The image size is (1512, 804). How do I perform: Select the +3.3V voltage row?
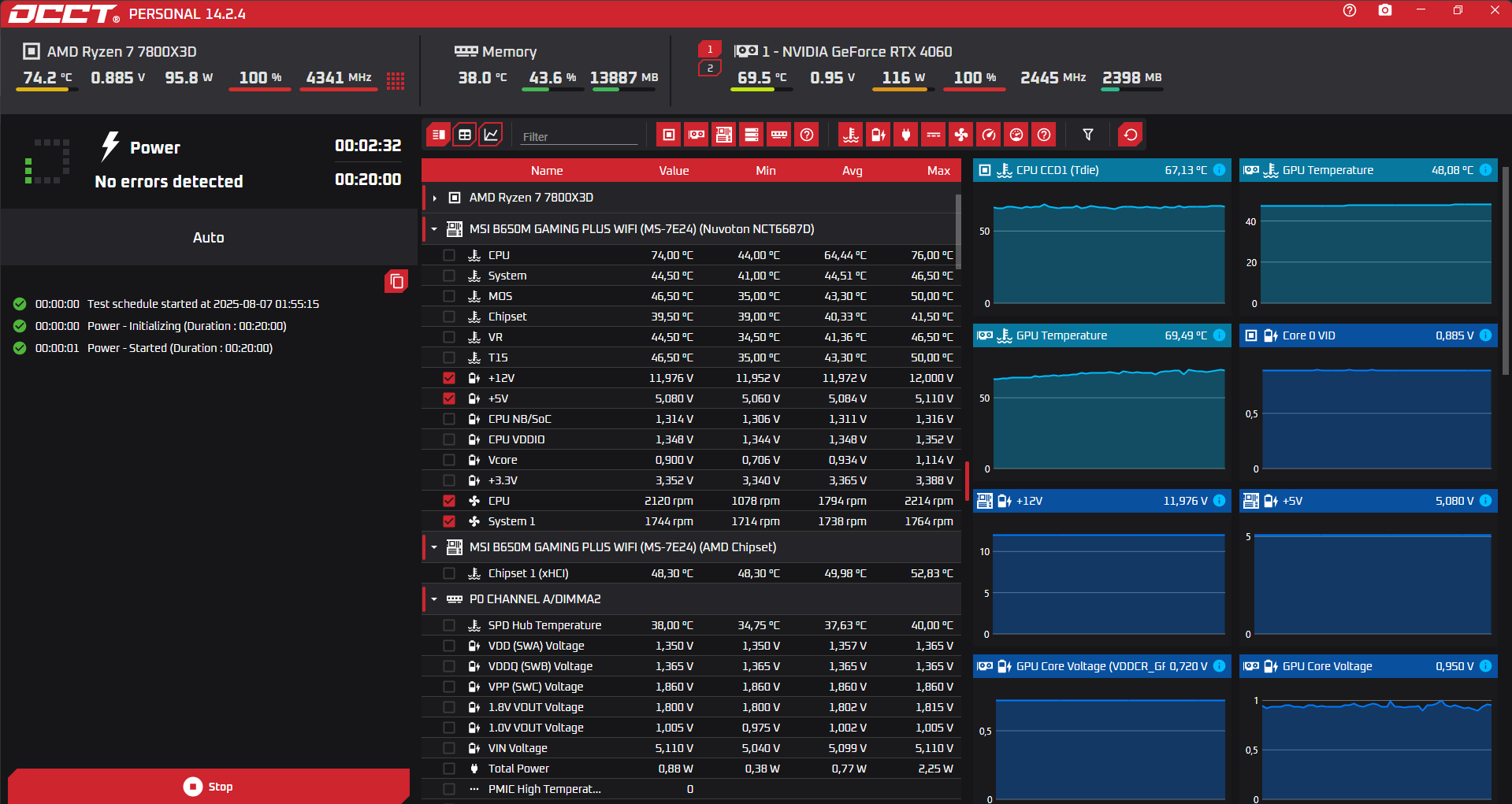tap(691, 480)
